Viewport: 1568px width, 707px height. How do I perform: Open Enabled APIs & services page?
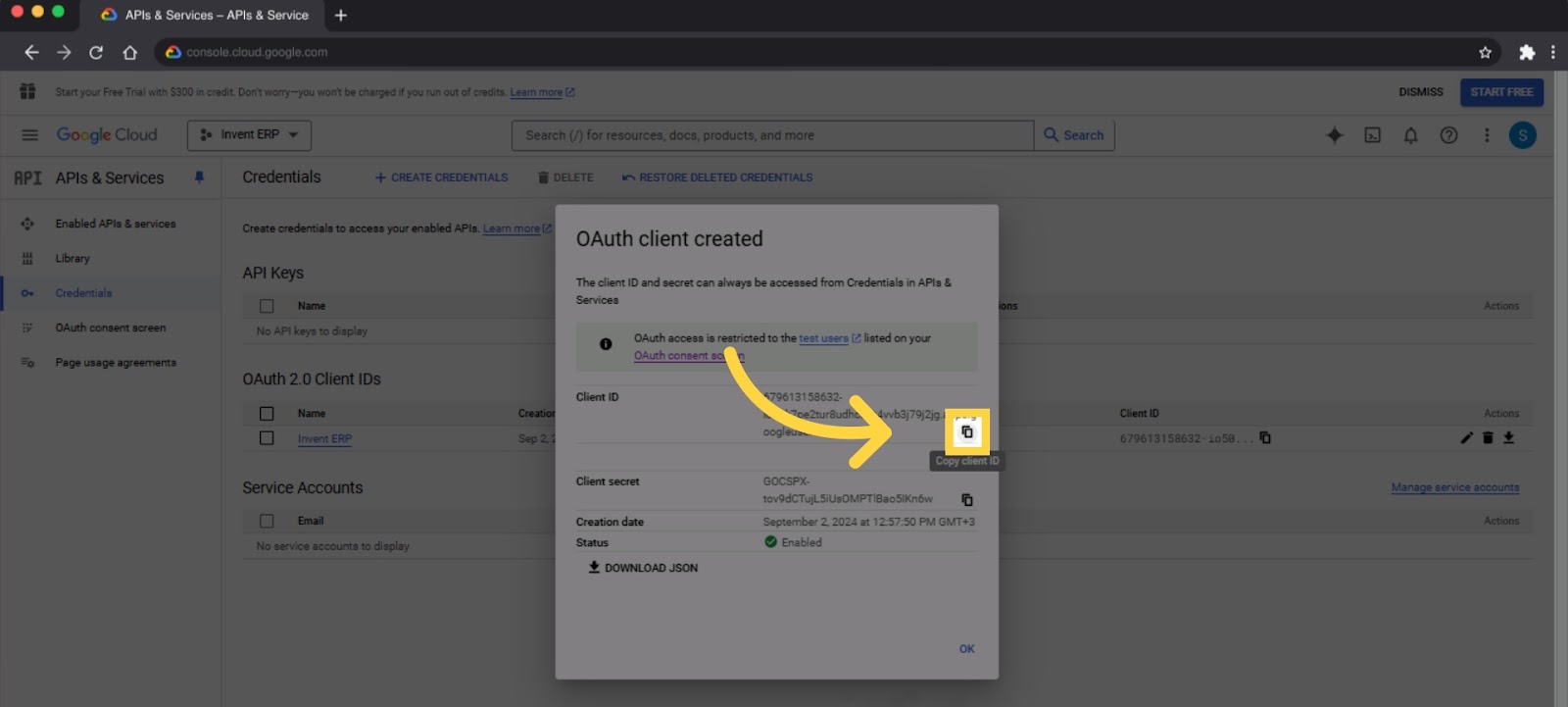tap(111, 224)
